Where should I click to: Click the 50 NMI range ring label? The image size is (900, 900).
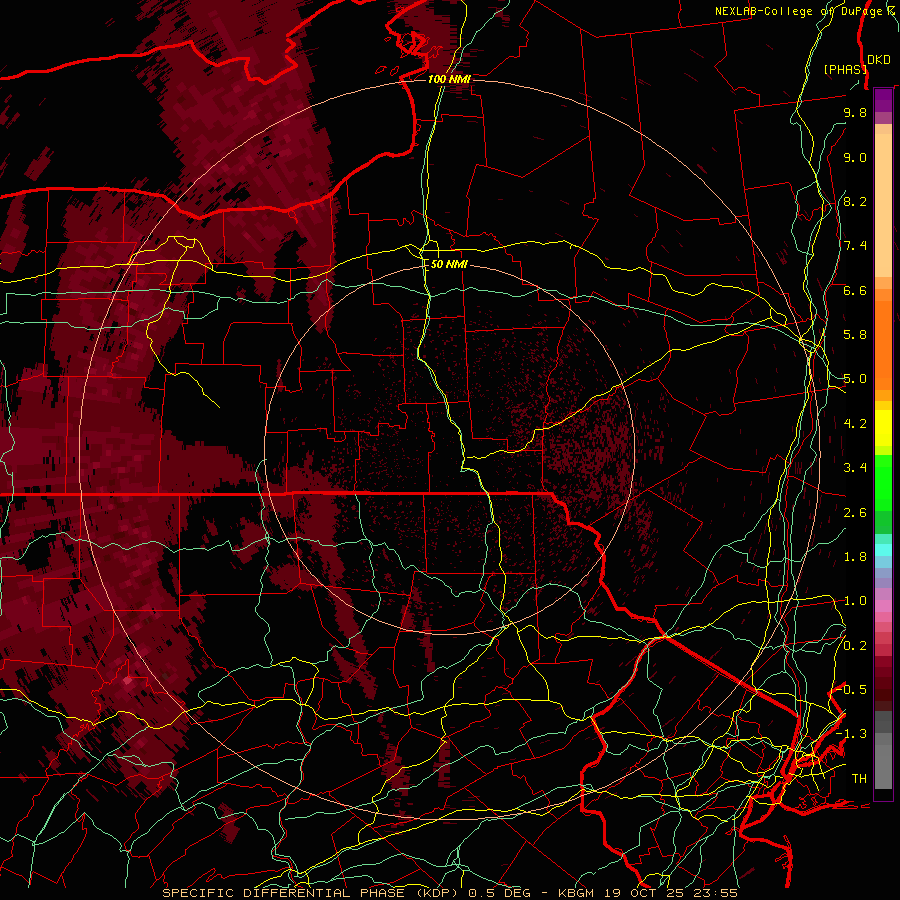(x=449, y=264)
